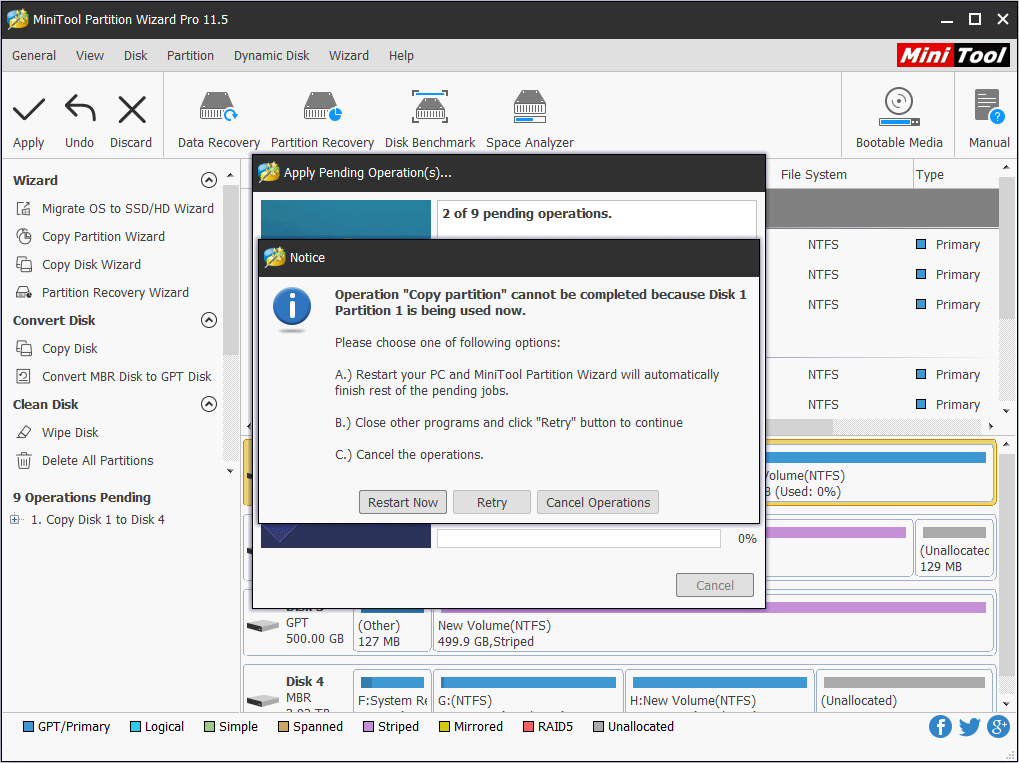The height and width of the screenshot is (763, 1019).
Task: Select the Delete All Partitions link
Action: [x=97, y=460]
